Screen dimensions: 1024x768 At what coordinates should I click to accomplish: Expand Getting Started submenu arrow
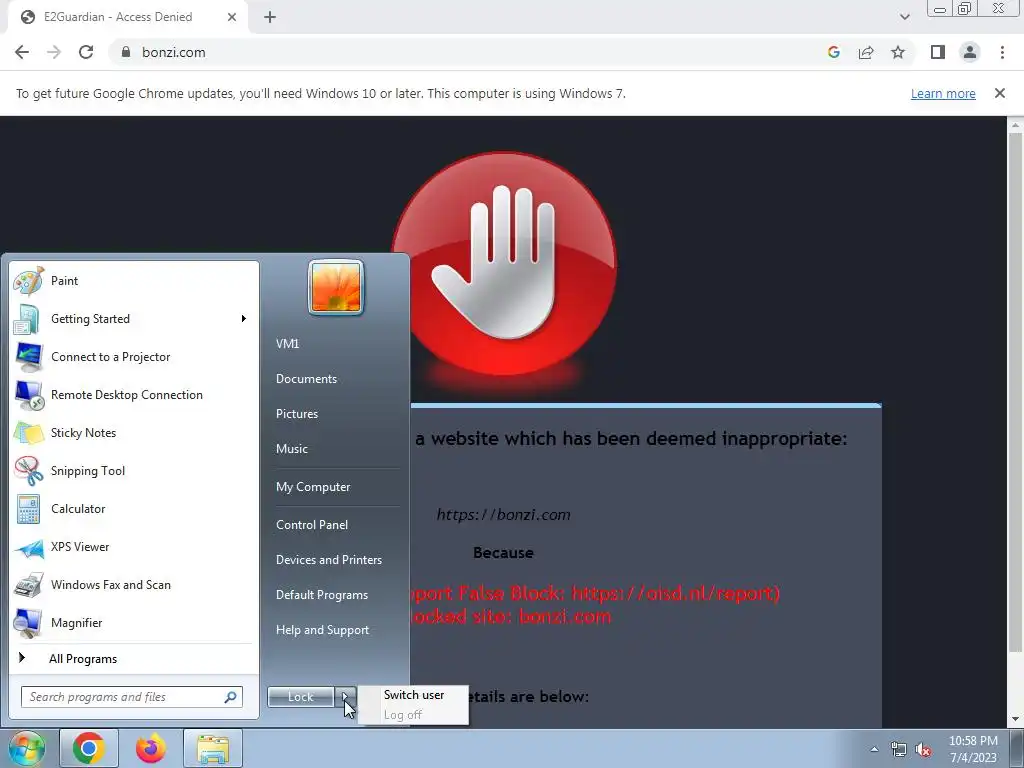pos(244,319)
